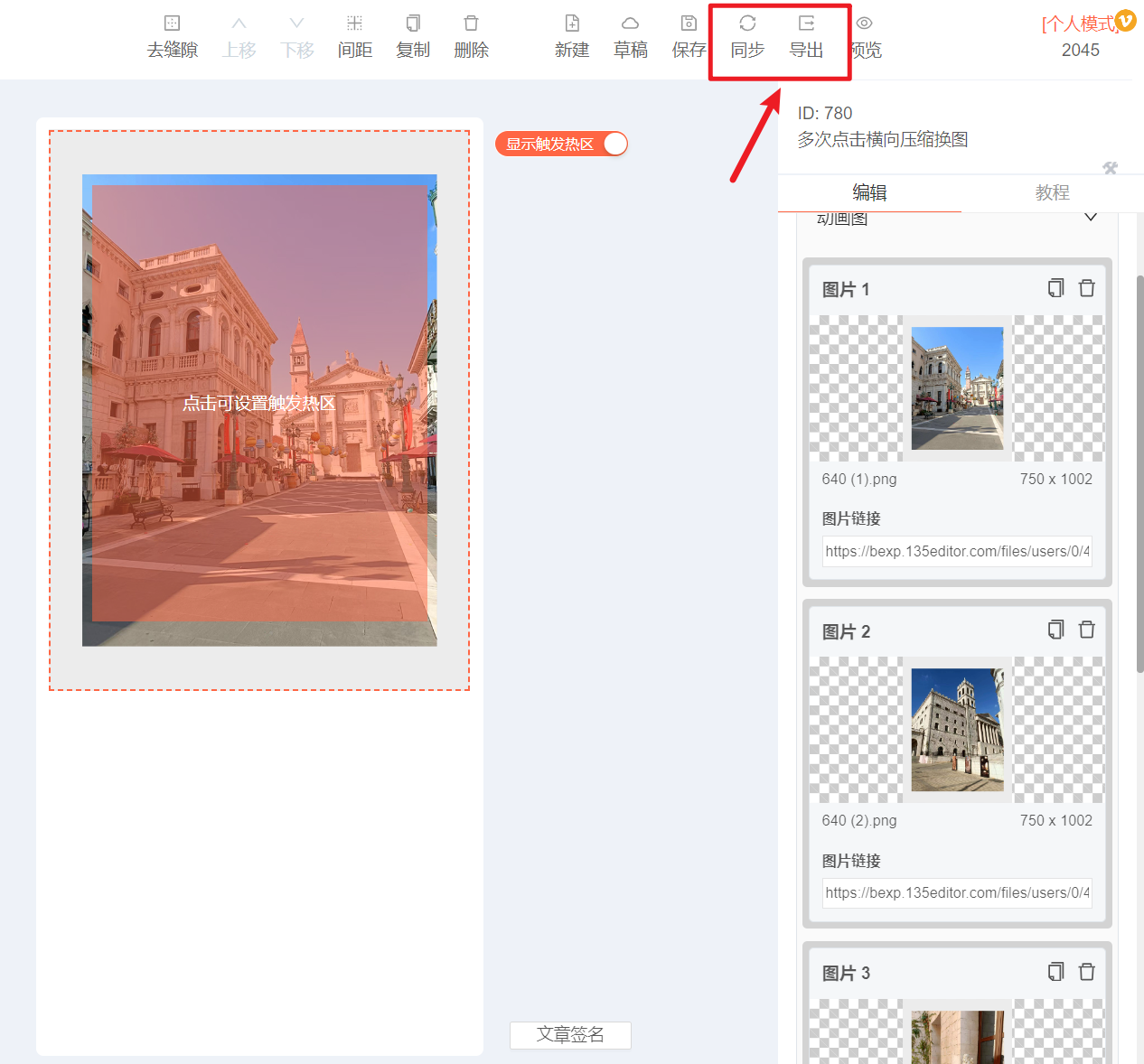Image resolution: width=1144 pixels, height=1064 pixels.
Task: Collapse the 动画图 section chevron
Action: click(1091, 218)
